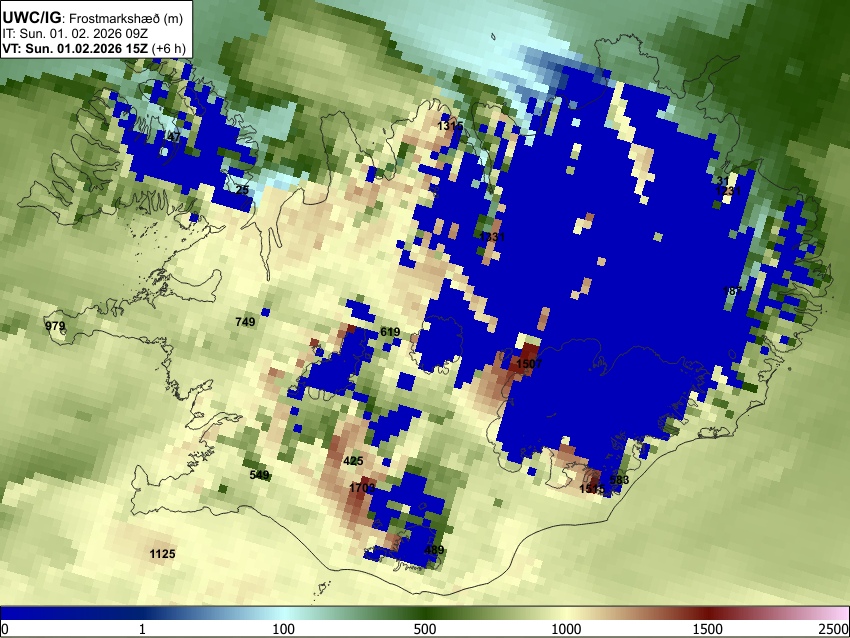The image size is (850, 638).
Task: Click the map value 1507
Action: tap(529, 364)
